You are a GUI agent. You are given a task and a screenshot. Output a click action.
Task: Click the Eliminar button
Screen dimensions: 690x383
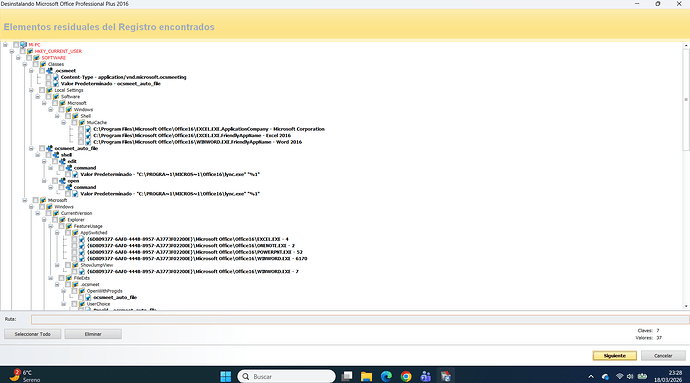coord(93,334)
